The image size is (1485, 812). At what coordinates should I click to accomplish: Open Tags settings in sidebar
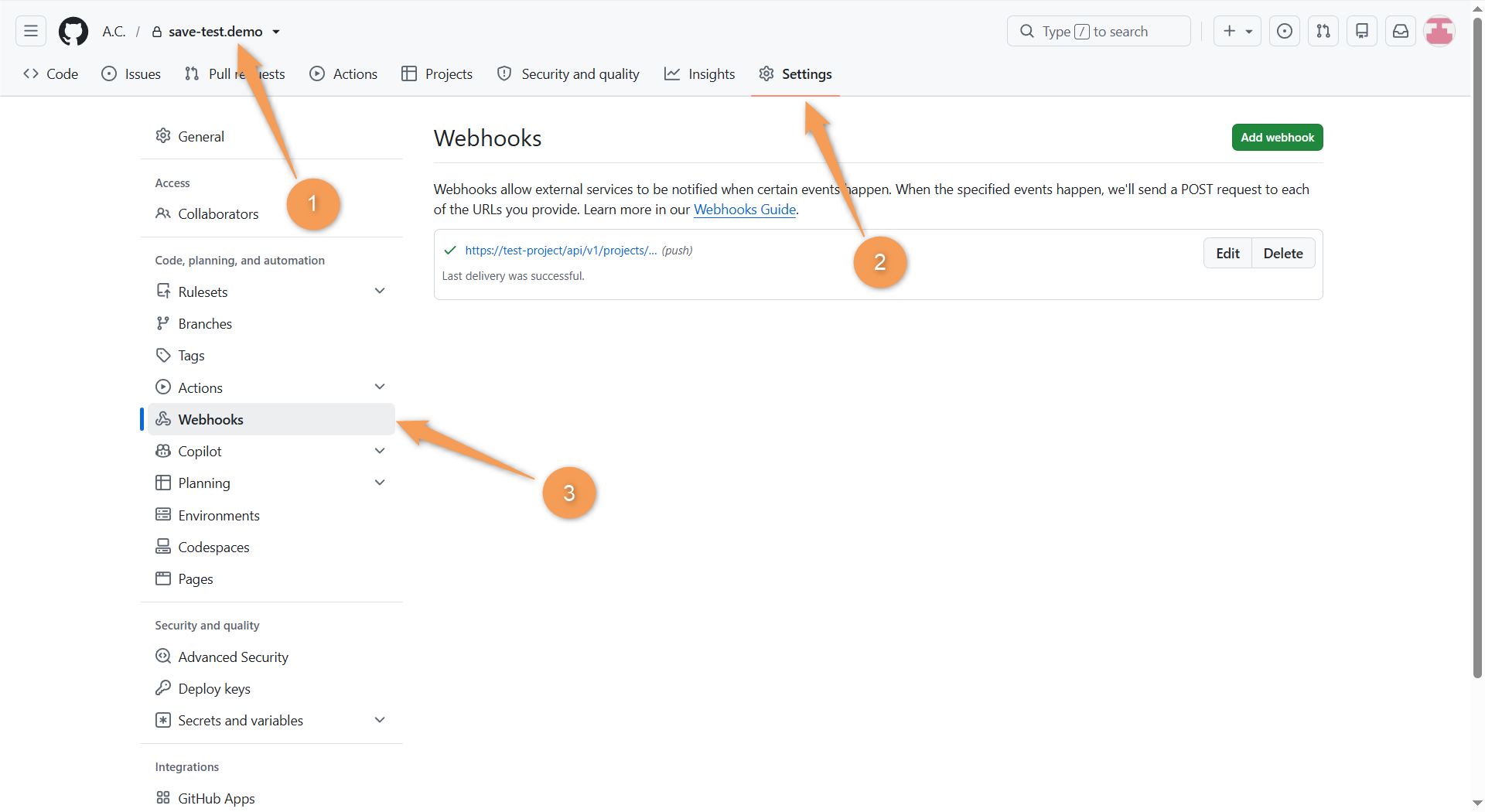271,355
